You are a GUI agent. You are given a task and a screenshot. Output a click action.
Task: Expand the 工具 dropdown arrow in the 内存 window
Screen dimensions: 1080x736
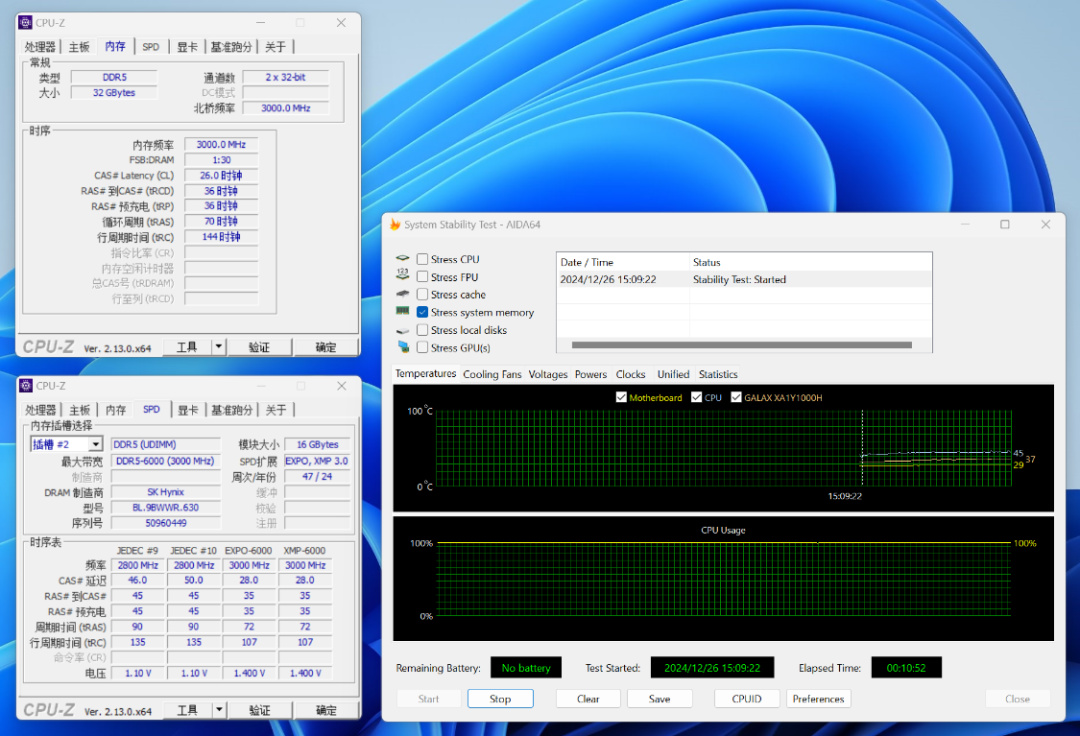(x=219, y=347)
